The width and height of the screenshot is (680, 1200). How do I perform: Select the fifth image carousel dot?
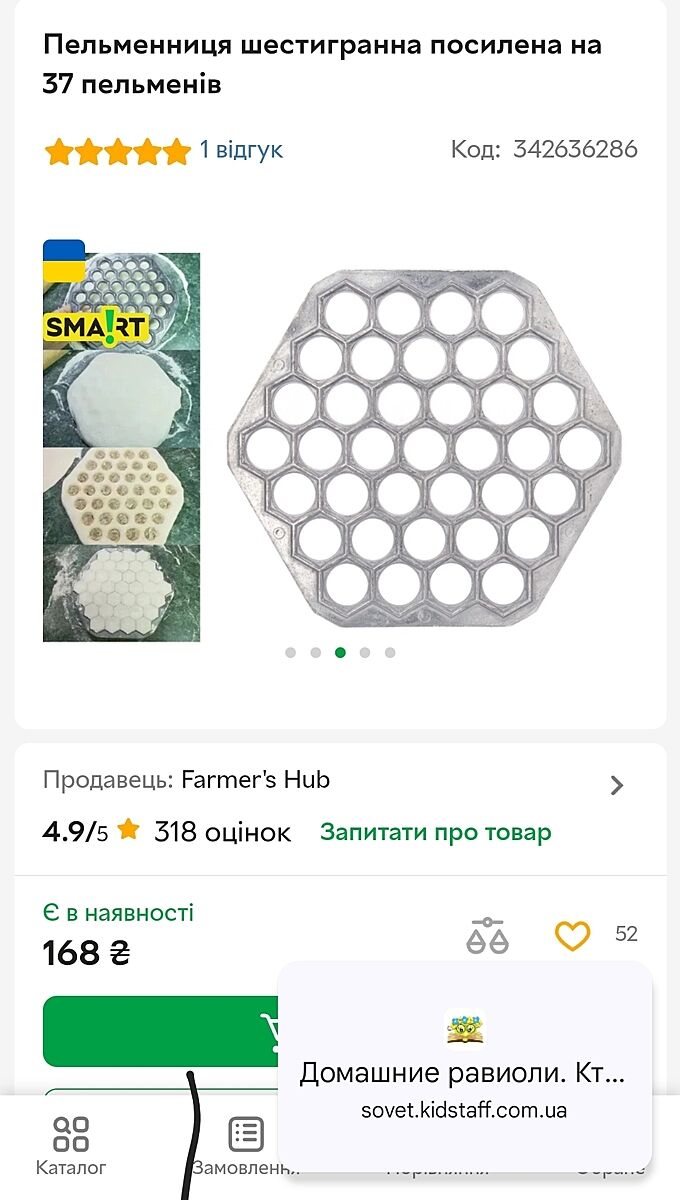coord(390,652)
